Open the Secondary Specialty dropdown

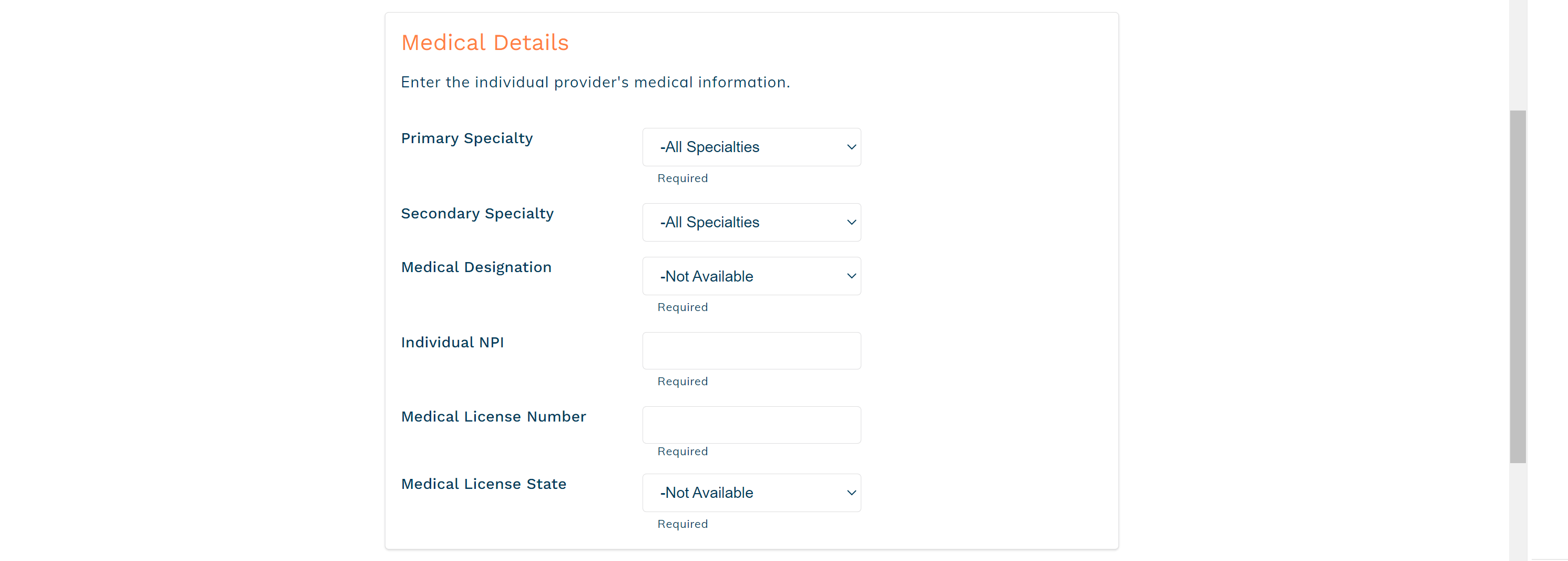pyautogui.click(x=751, y=222)
